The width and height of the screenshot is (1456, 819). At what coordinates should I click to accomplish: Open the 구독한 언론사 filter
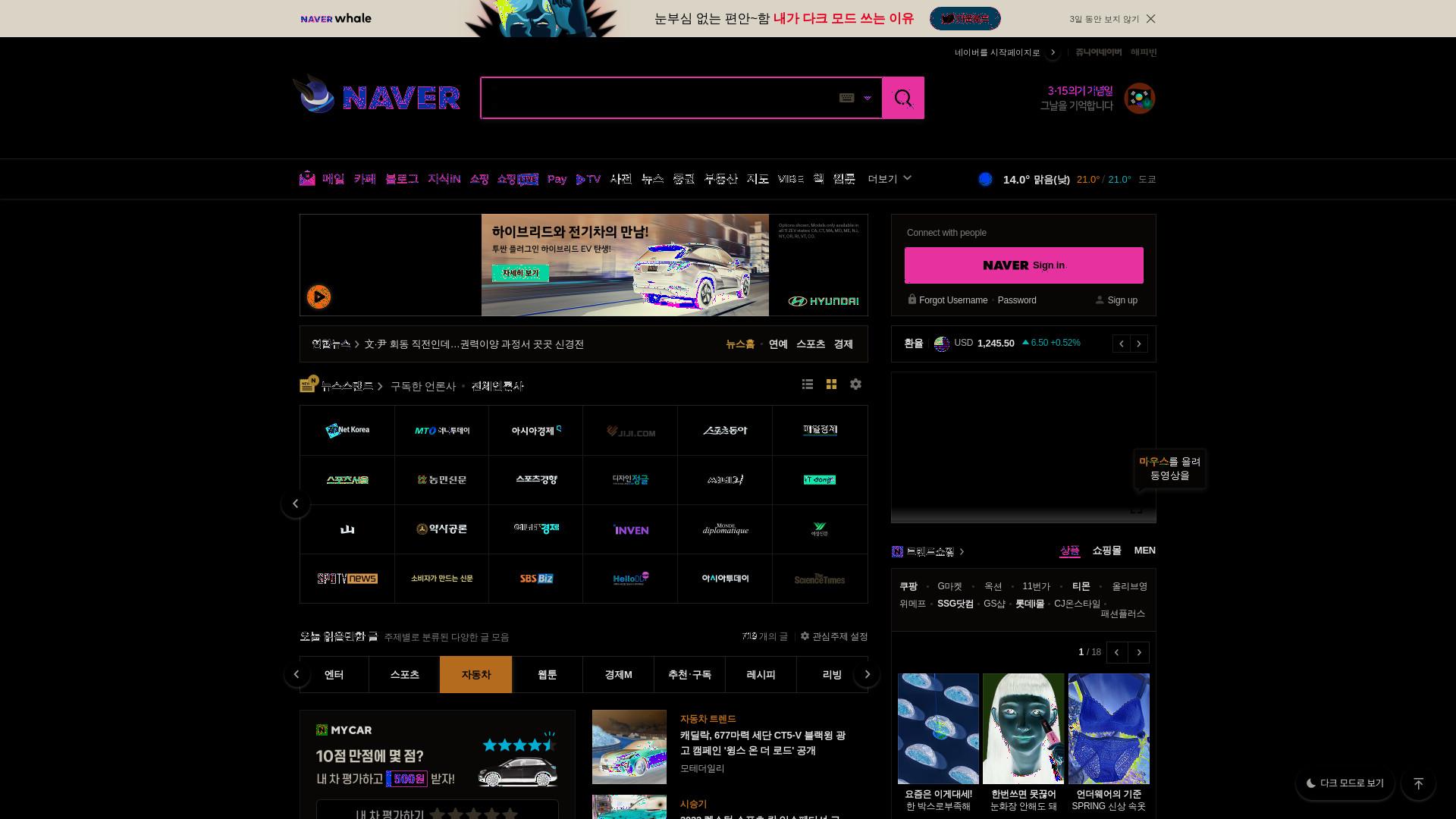pyautogui.click(x=423, y=387)
